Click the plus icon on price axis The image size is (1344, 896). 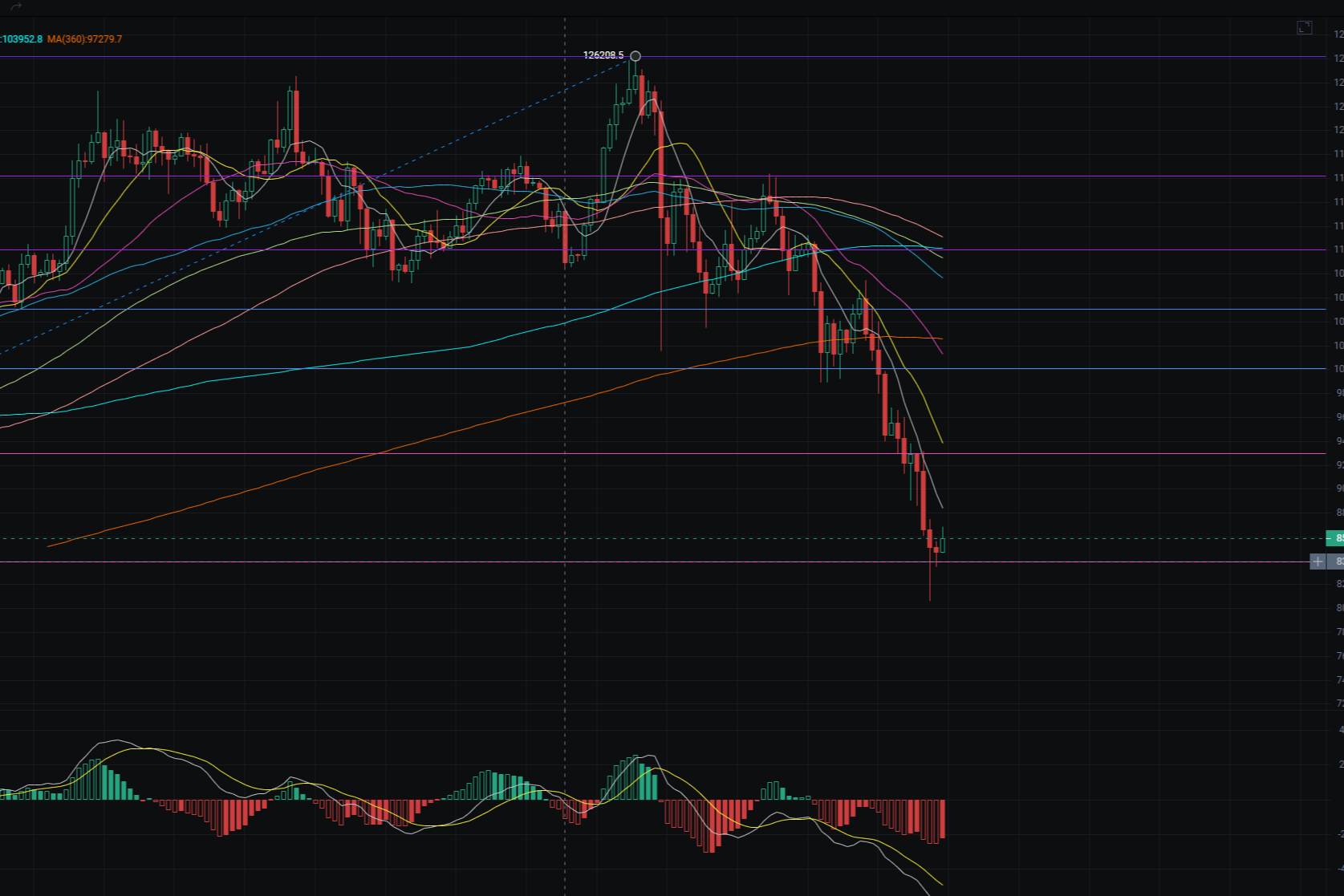pyautogui.click(x=1318, y=562)
